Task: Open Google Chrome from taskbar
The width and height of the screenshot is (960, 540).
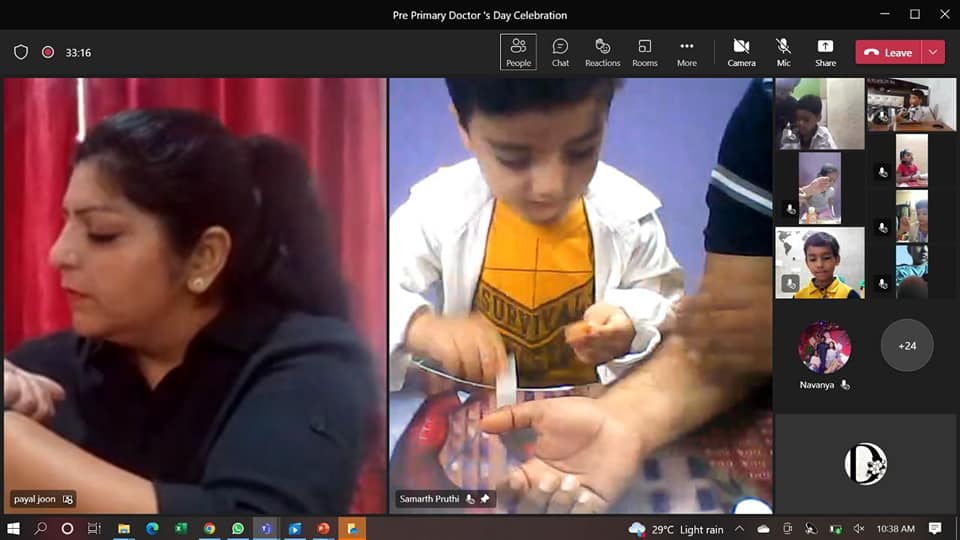Action: (x=209, y=528)
